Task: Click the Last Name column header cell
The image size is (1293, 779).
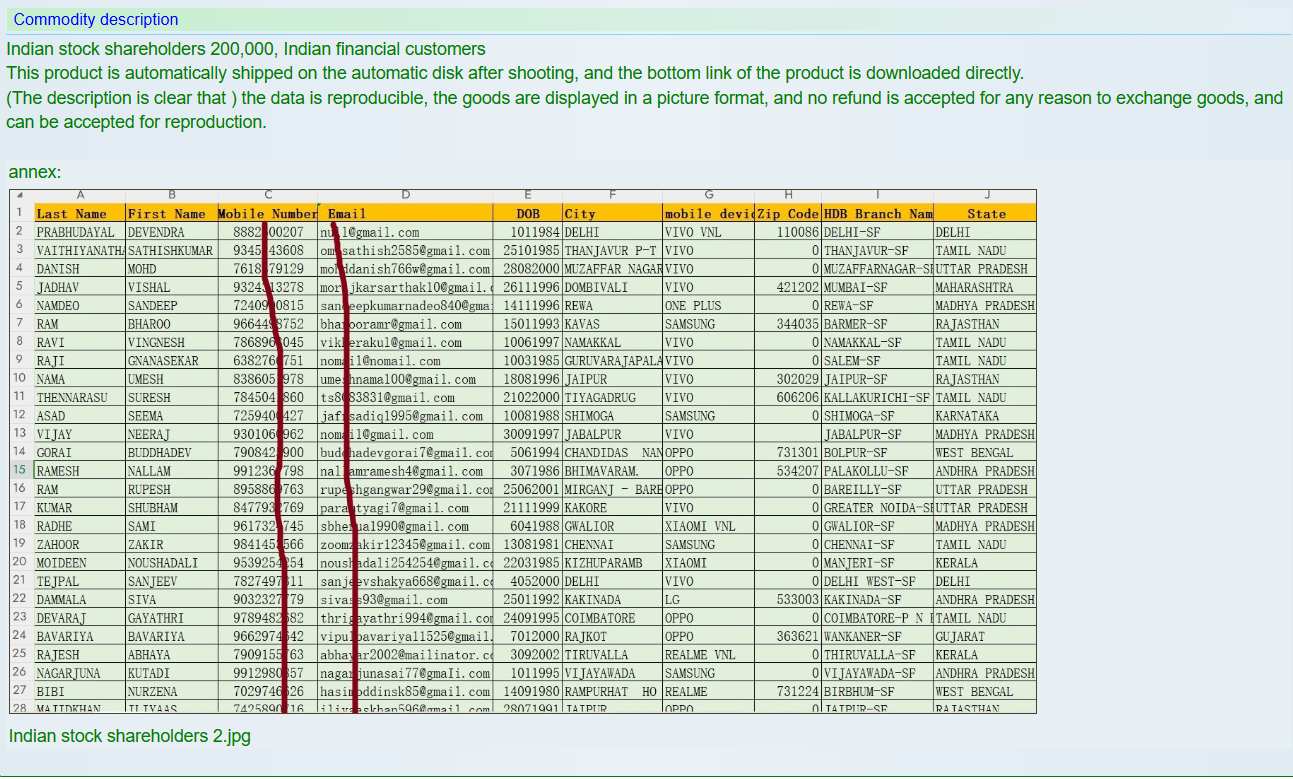Action: coord(71,214)
